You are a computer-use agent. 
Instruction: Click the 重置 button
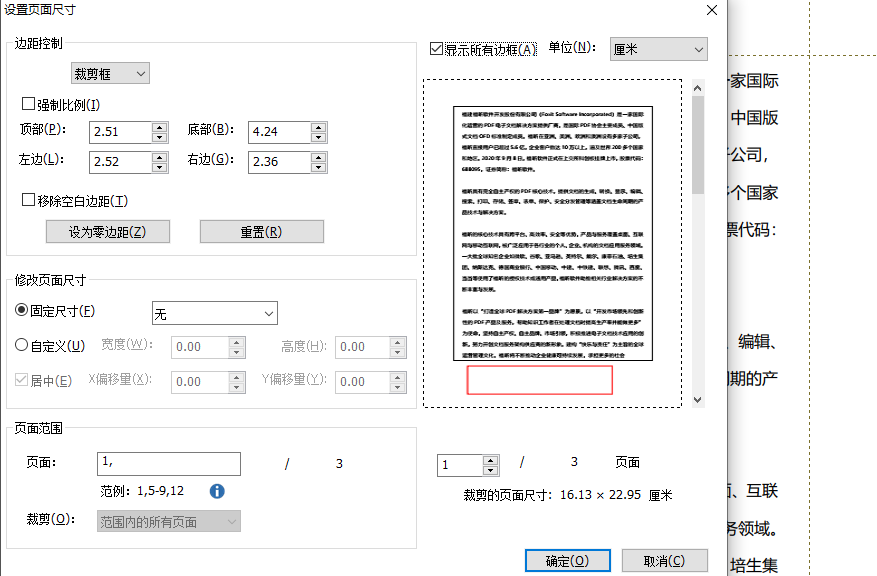coord(262,231)
